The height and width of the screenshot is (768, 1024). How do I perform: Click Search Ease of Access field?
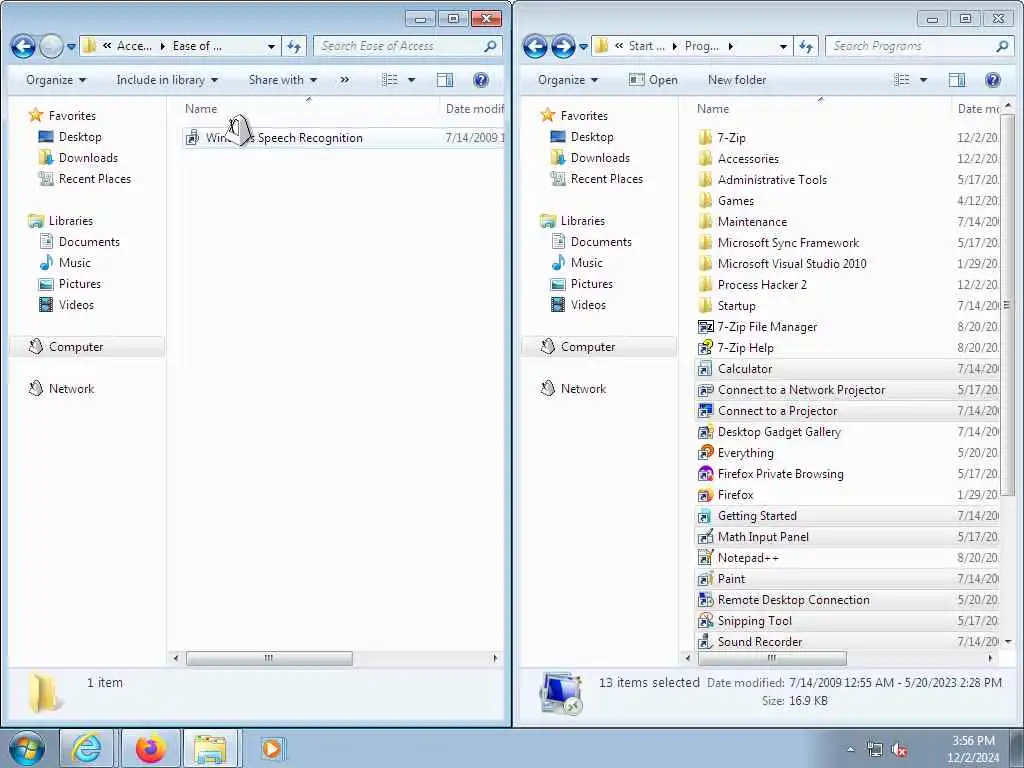click(x=408, y=46)
